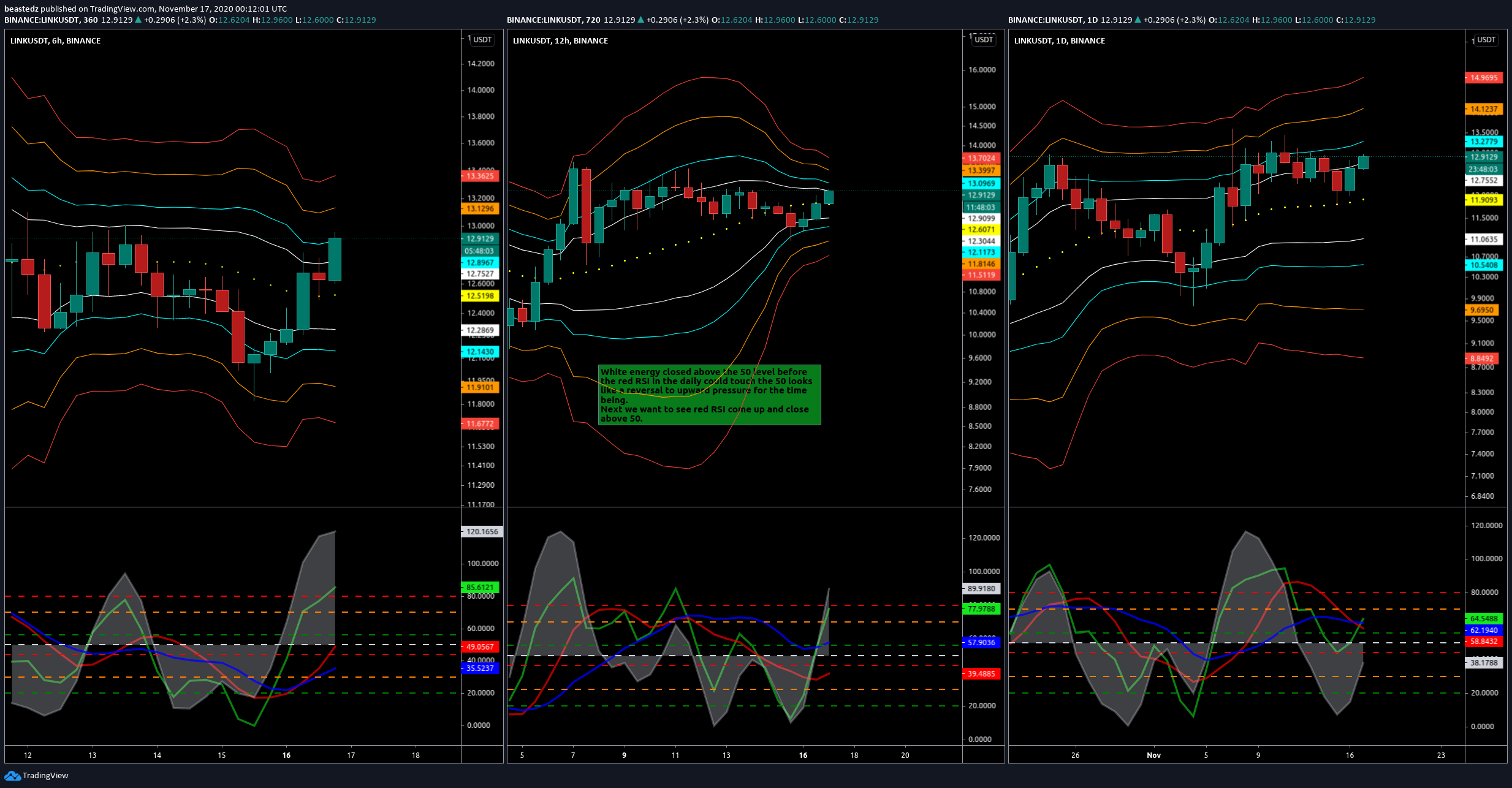
Task: Click the blue 35.5237 indicator value
Action: [x=480, y=668]
